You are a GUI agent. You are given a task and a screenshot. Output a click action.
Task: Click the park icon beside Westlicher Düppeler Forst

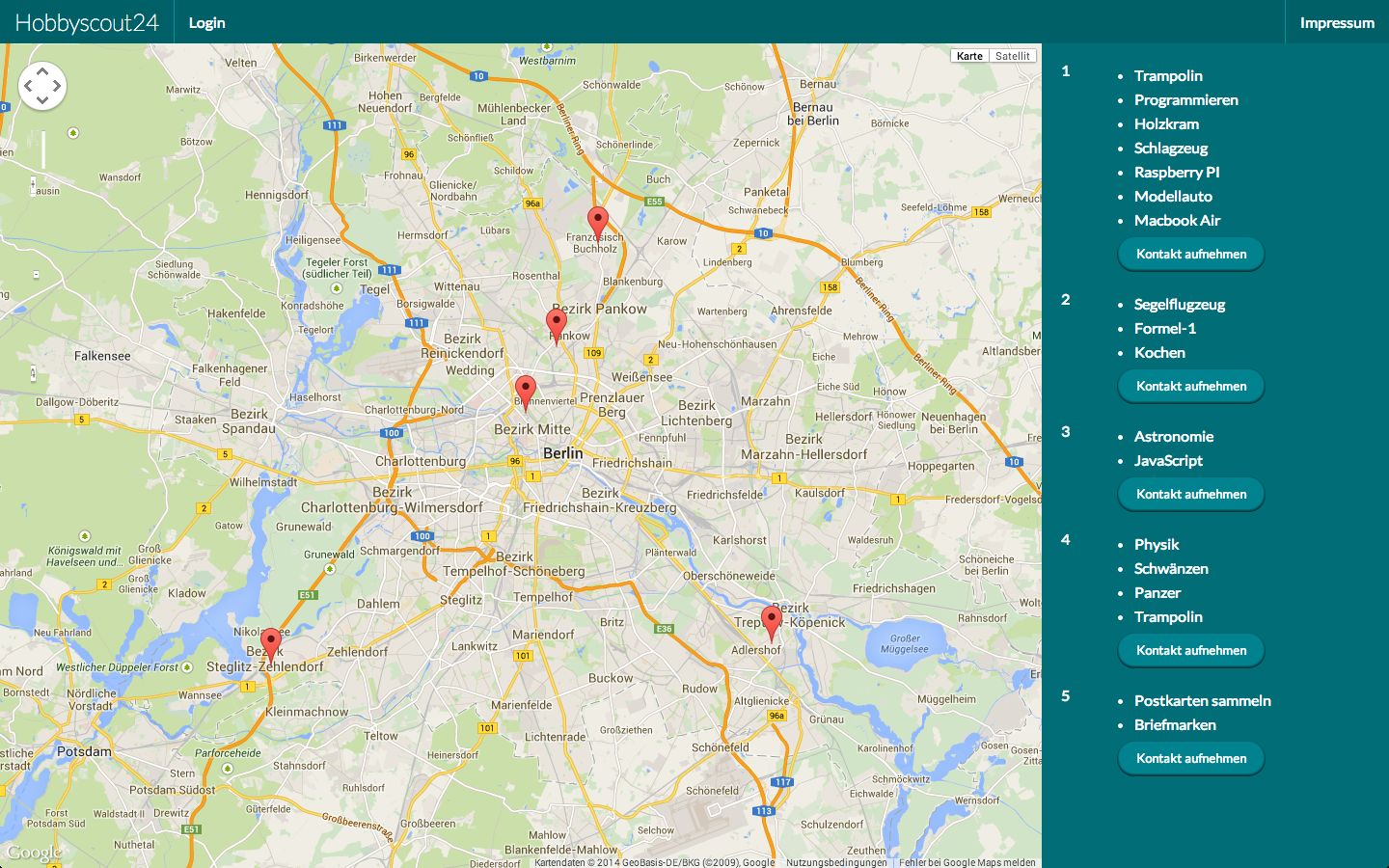pyautogui.click(x=187, y=666)
